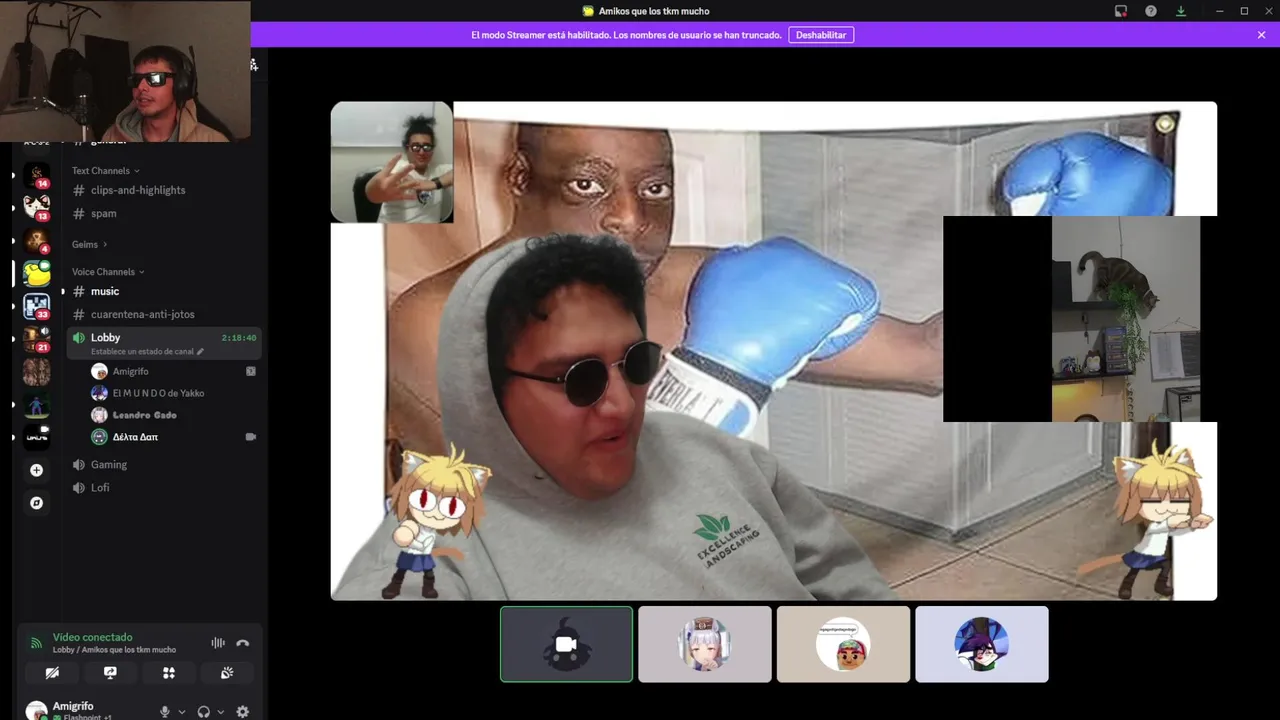
Task: Open Discover servers compass icon
Action: point(37,503)
